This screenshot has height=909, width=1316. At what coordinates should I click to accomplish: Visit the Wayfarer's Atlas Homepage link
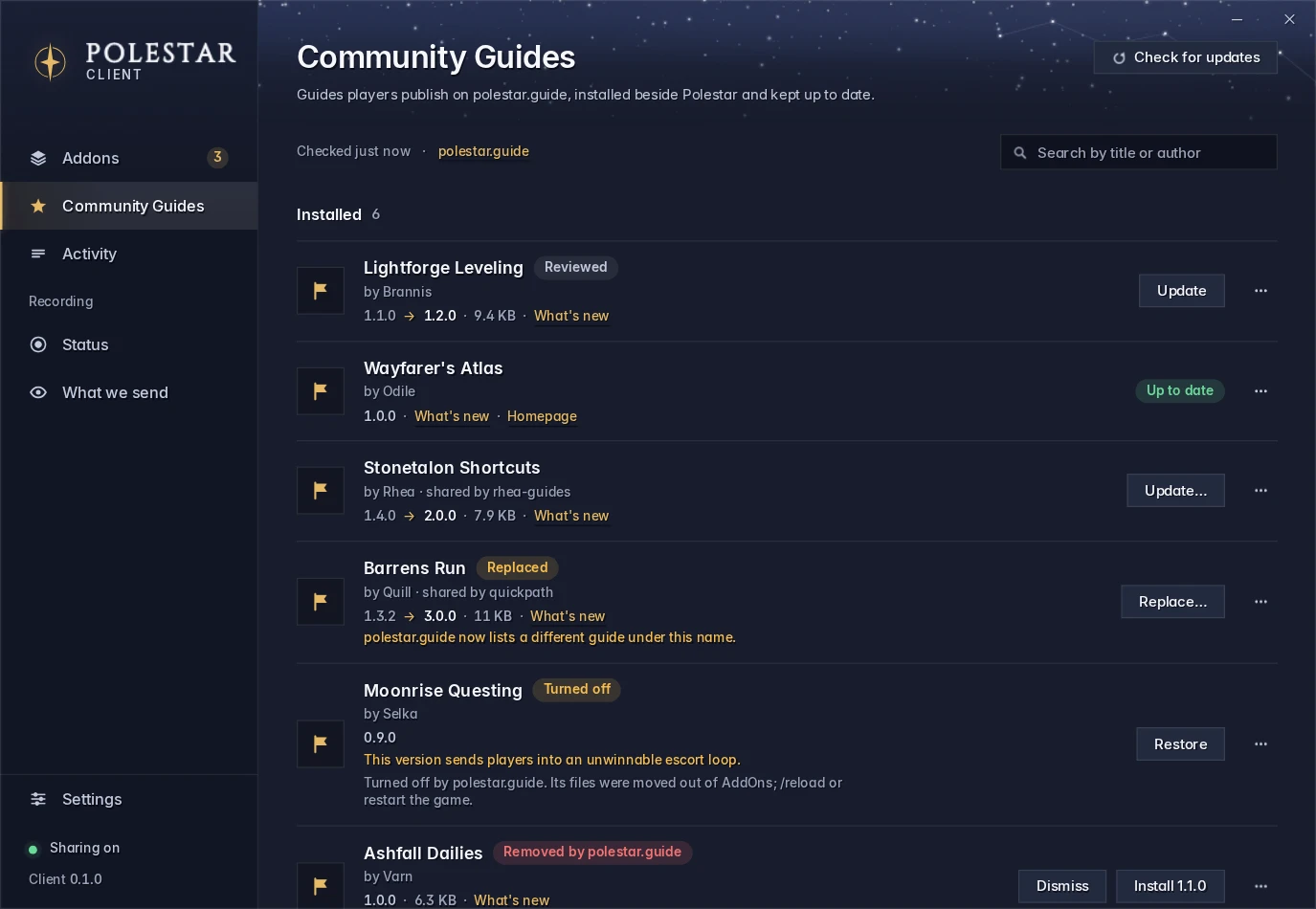pos(542,416)
